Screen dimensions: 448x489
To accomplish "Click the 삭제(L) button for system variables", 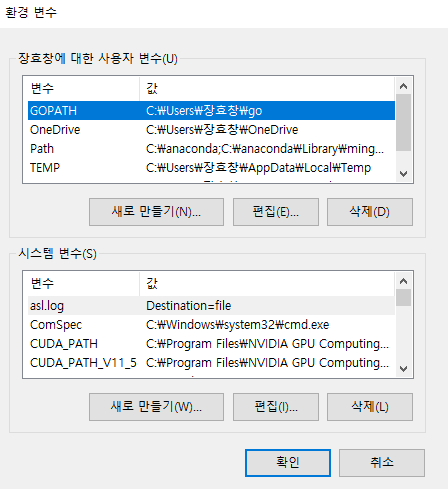I will 370,407.
